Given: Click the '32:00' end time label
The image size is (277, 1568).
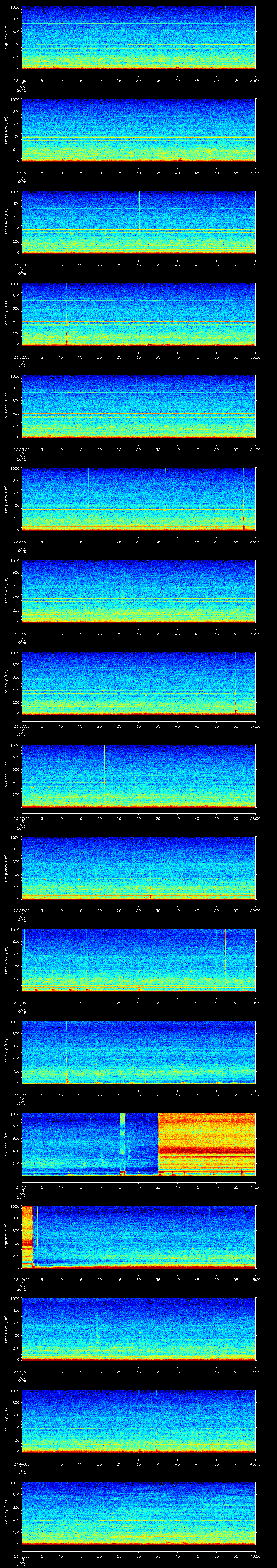Looking at the screenshot, I should tap(256, 264).
